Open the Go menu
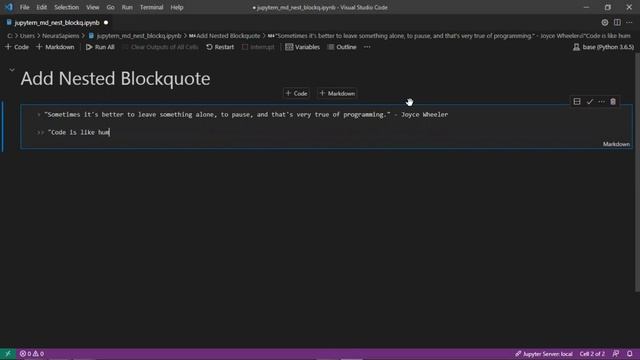The height and width of the screenshot is (360, 640). [x=111, y=7]
